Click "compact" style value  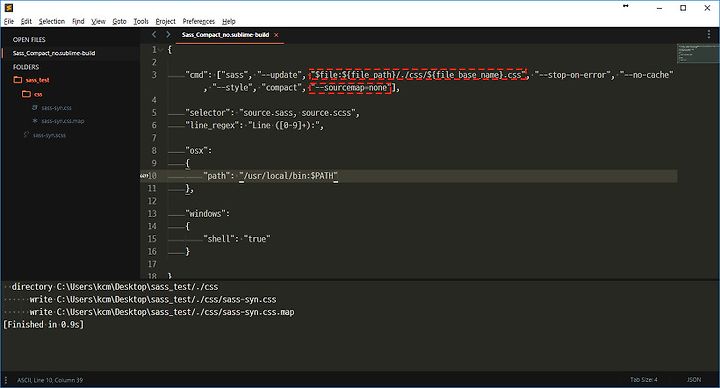point(281,88)
